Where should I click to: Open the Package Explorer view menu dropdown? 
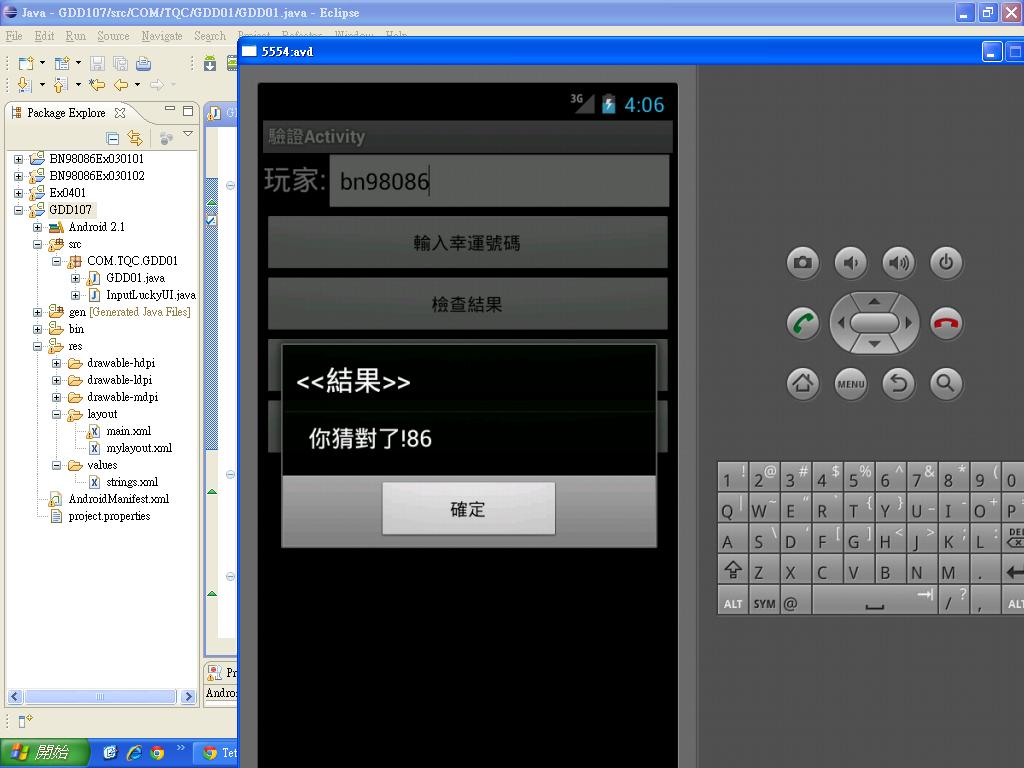187,135
